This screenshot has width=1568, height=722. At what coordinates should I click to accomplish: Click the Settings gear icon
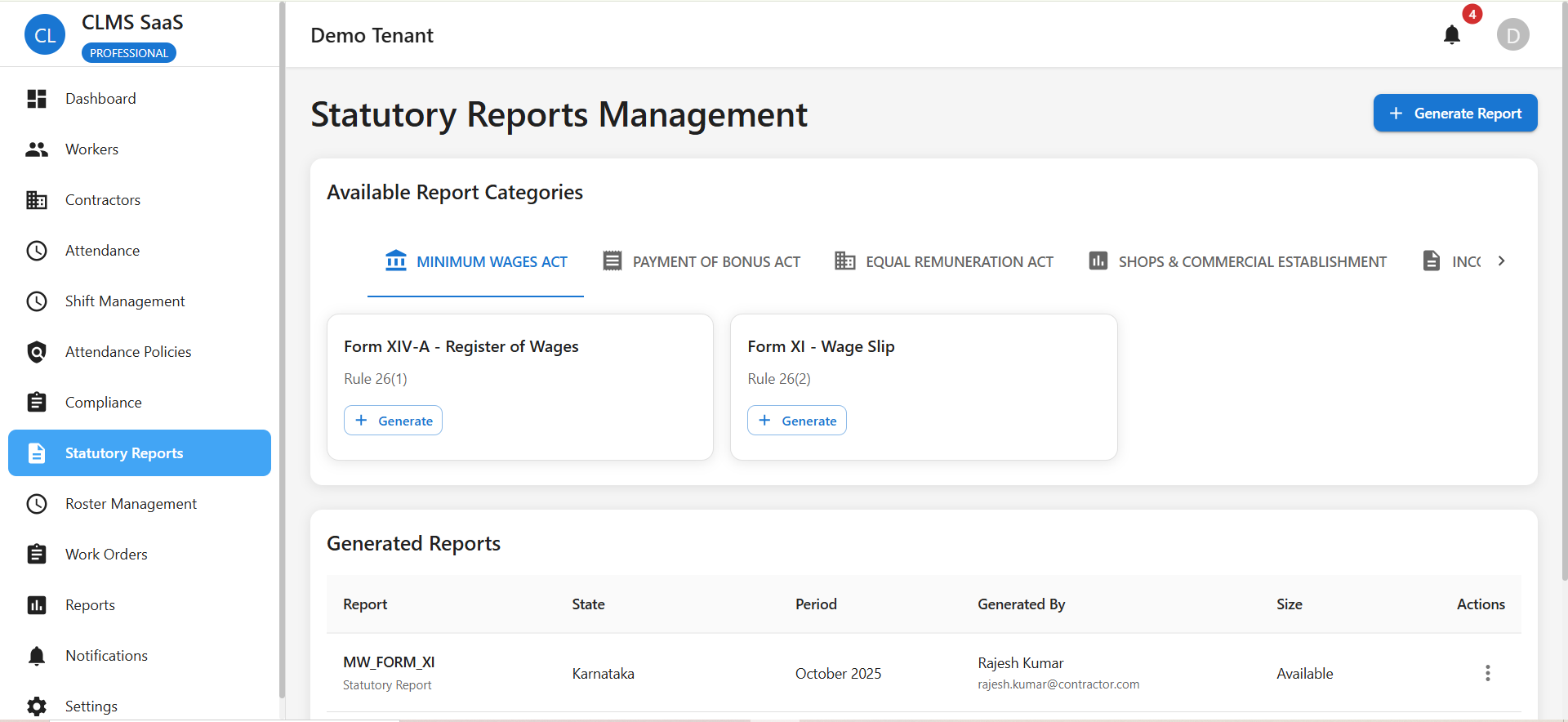click(x=37, y=706)
